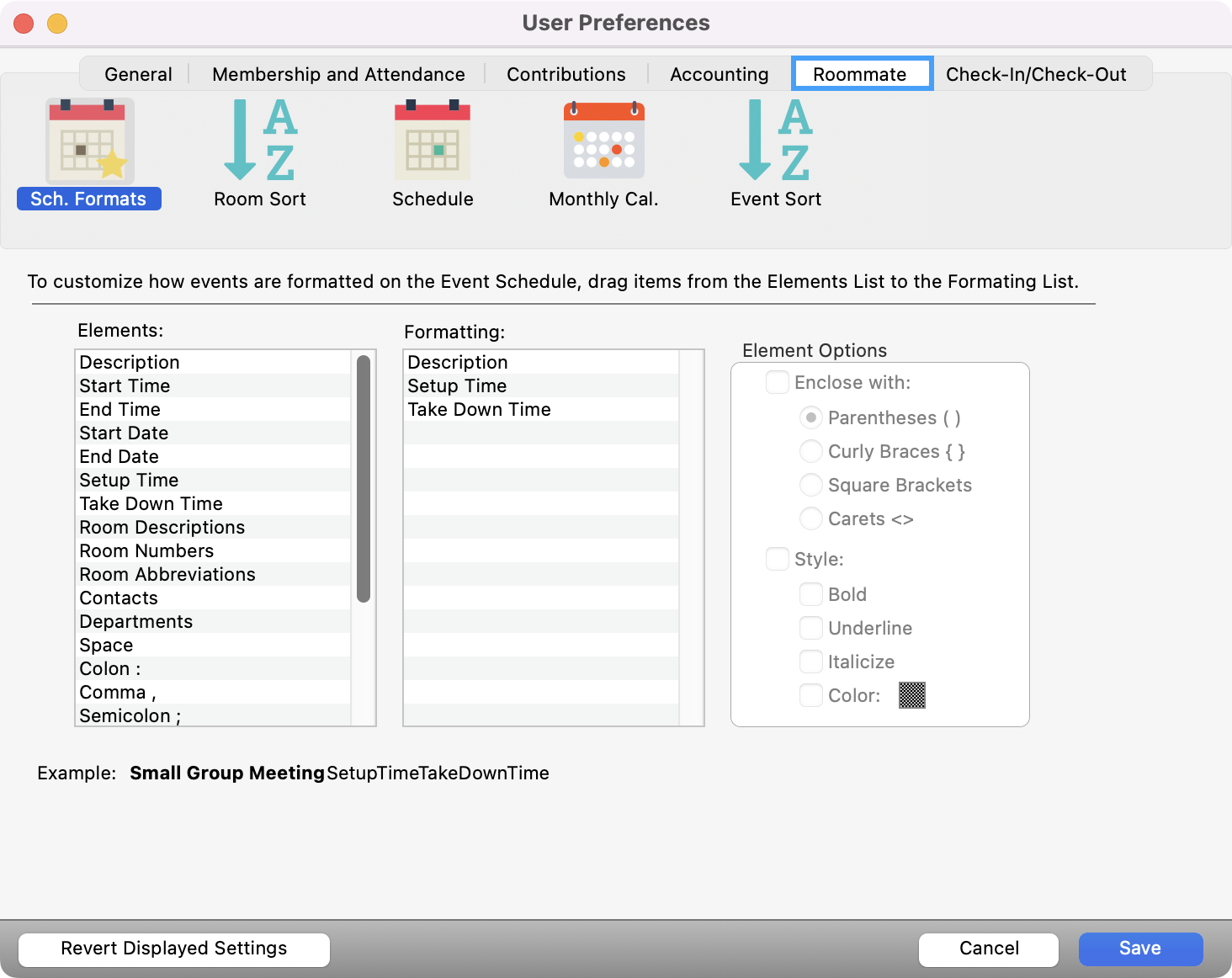Viewport: 1232px width, 978px height.
Task: Open the Event Sort icon
Action: 775,141
